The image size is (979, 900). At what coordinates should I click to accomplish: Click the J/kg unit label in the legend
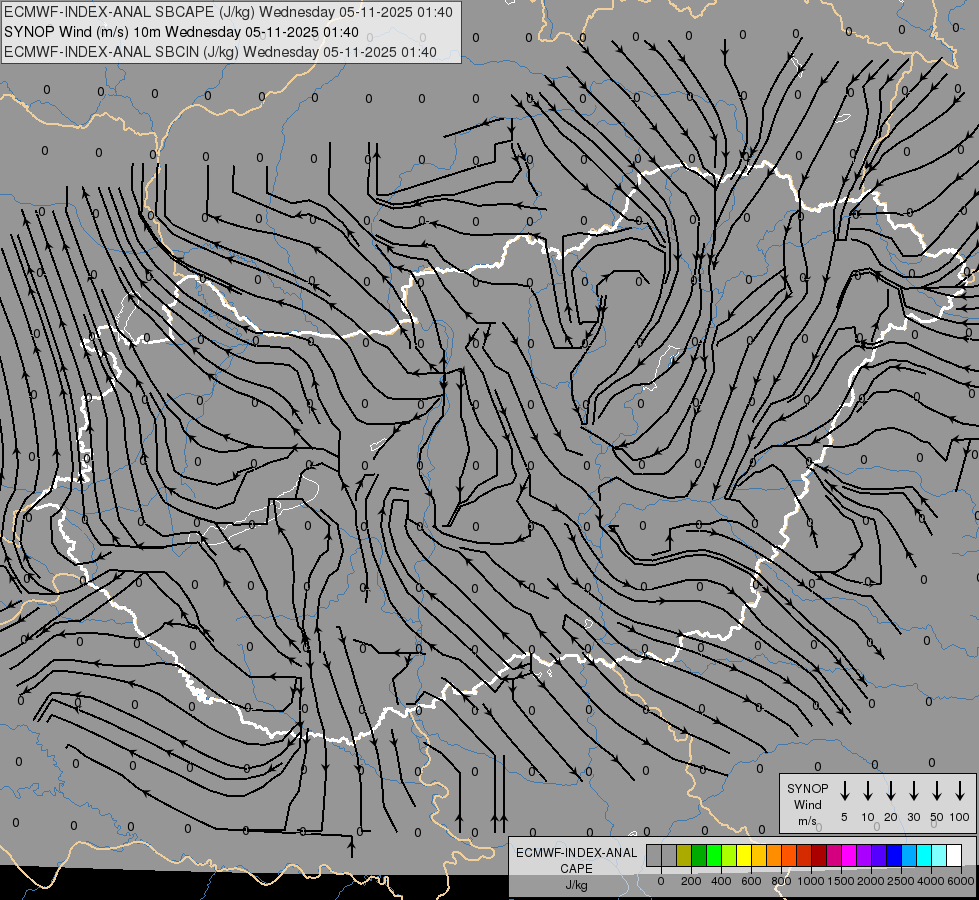pyautogui.click(x=576, y=885)
